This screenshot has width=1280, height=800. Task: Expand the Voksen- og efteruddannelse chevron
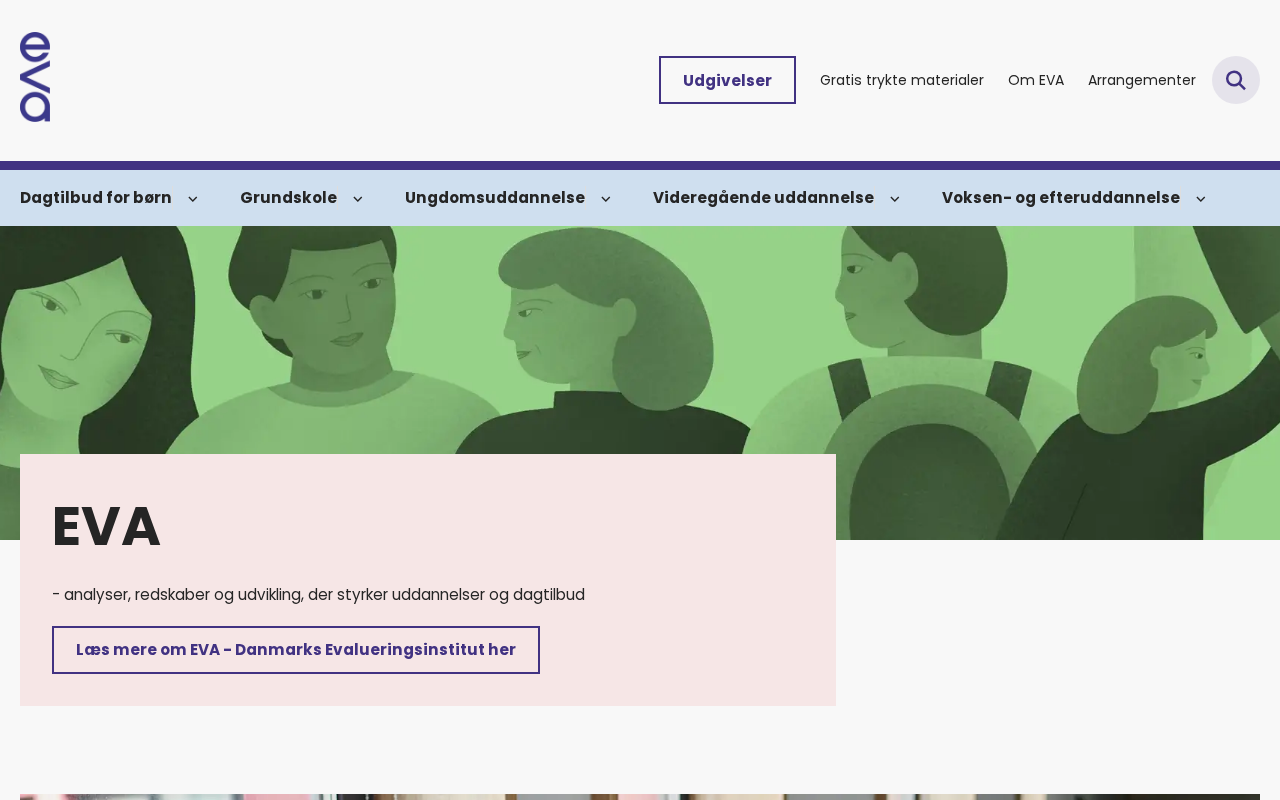click(1201, 199)
